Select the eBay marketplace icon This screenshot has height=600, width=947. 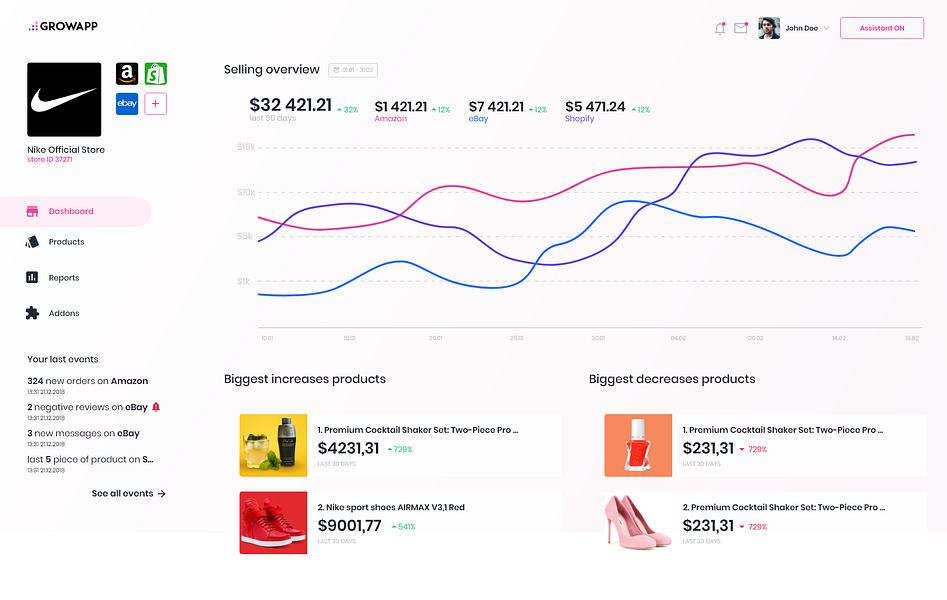point(127,103)
